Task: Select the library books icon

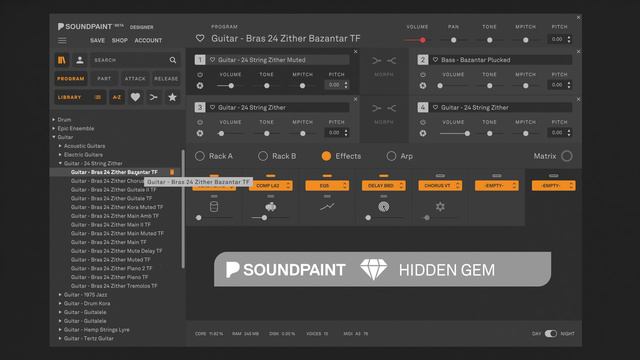Action: (62, 60)
